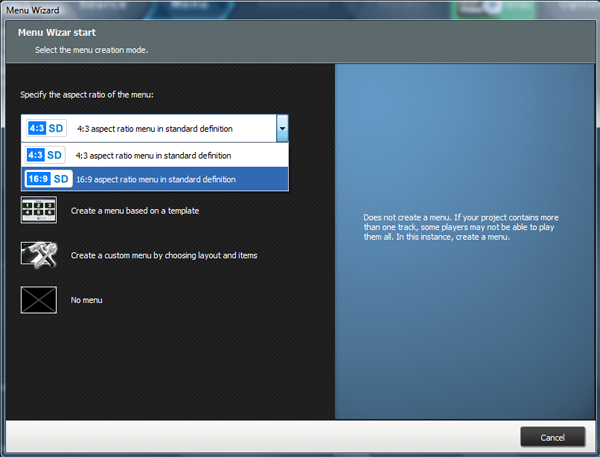The width and height of the screenshot is (600, 457).
Task: Click the 4:3 SD badge in combo box
Action: tap(46, 128)
